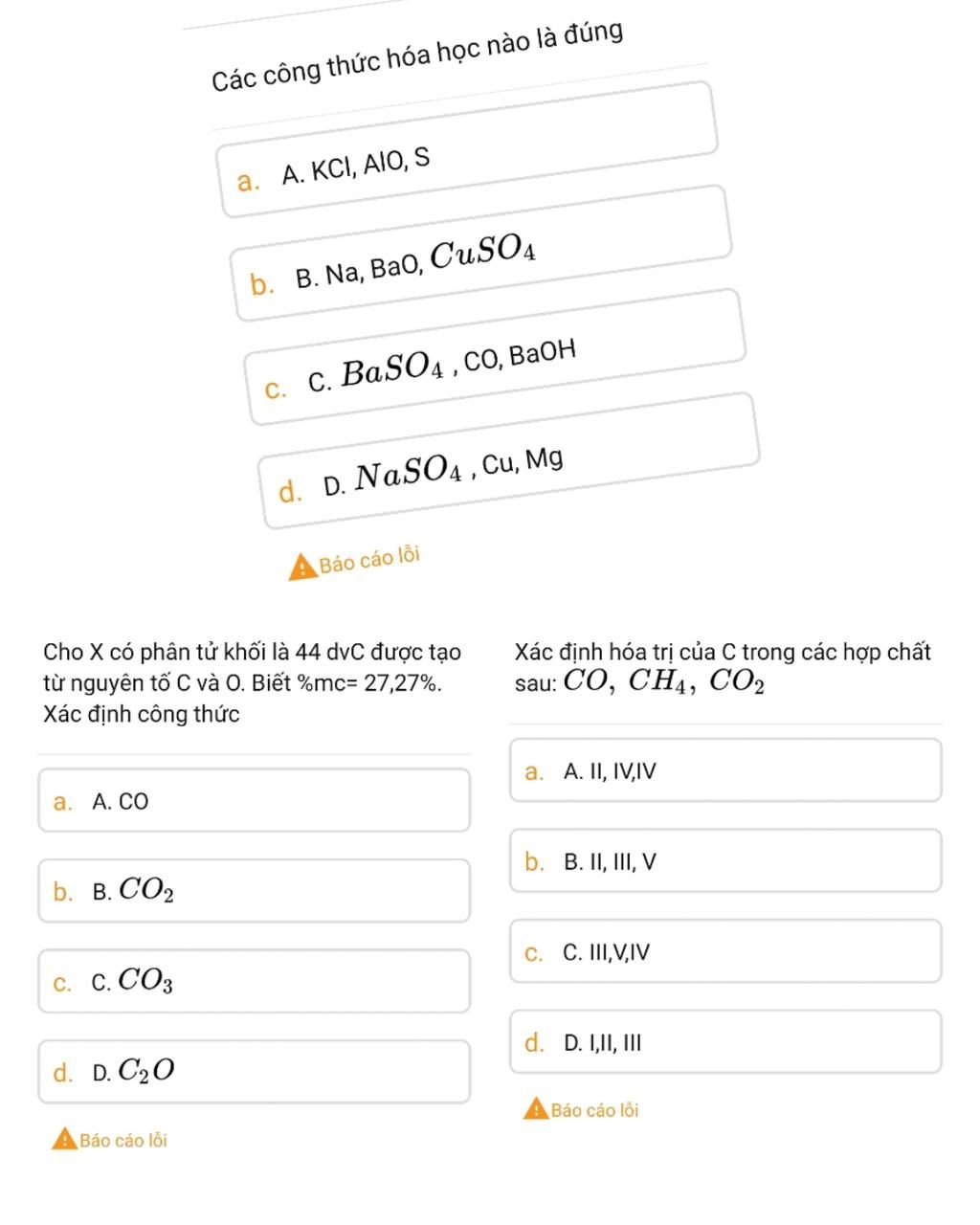
Task: Click the warning triangle icon below the CO question
Action: pyautogui.click(x=64, y=1141)
